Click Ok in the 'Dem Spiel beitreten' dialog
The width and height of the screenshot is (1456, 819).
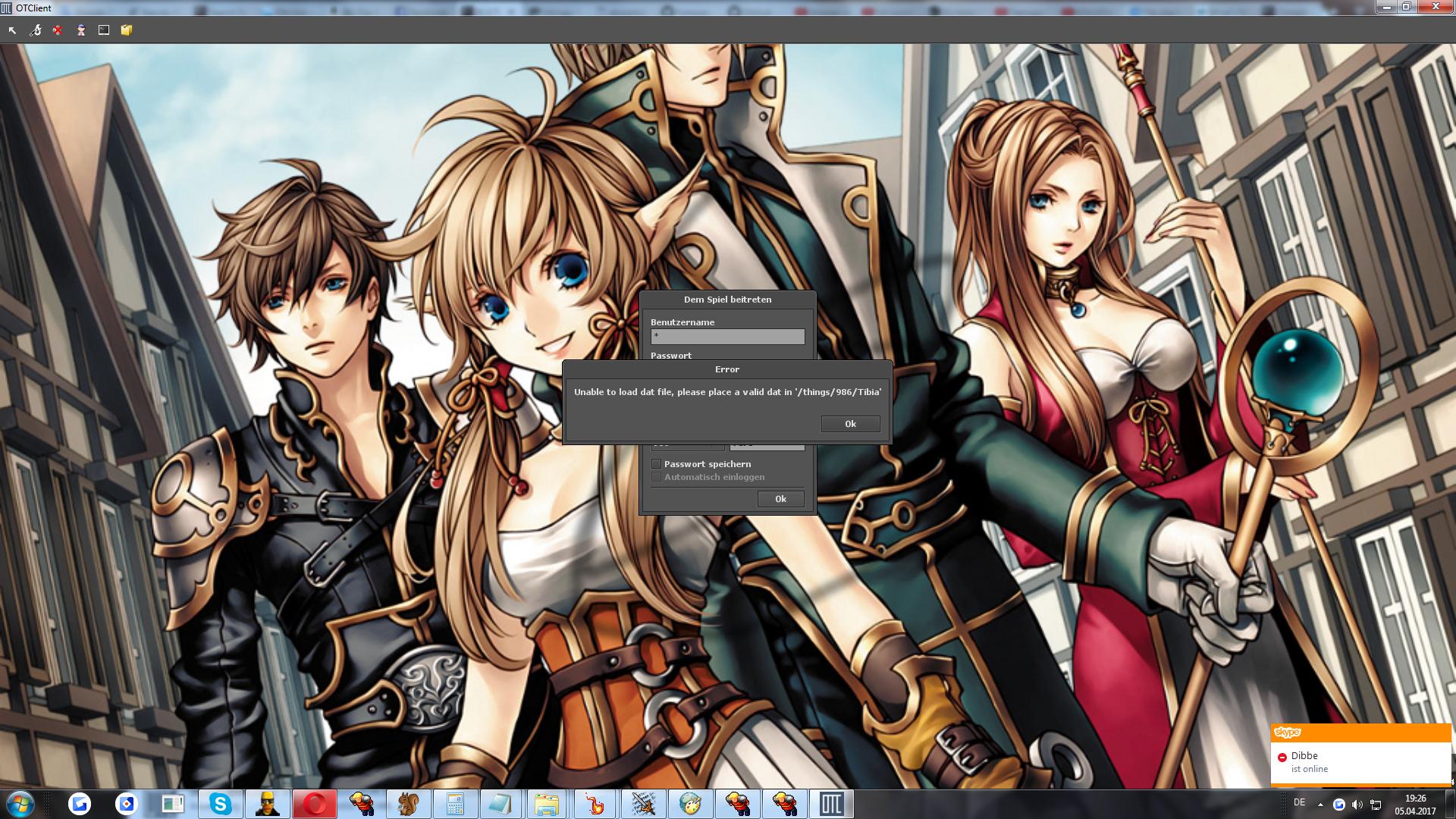pos(780,499)
